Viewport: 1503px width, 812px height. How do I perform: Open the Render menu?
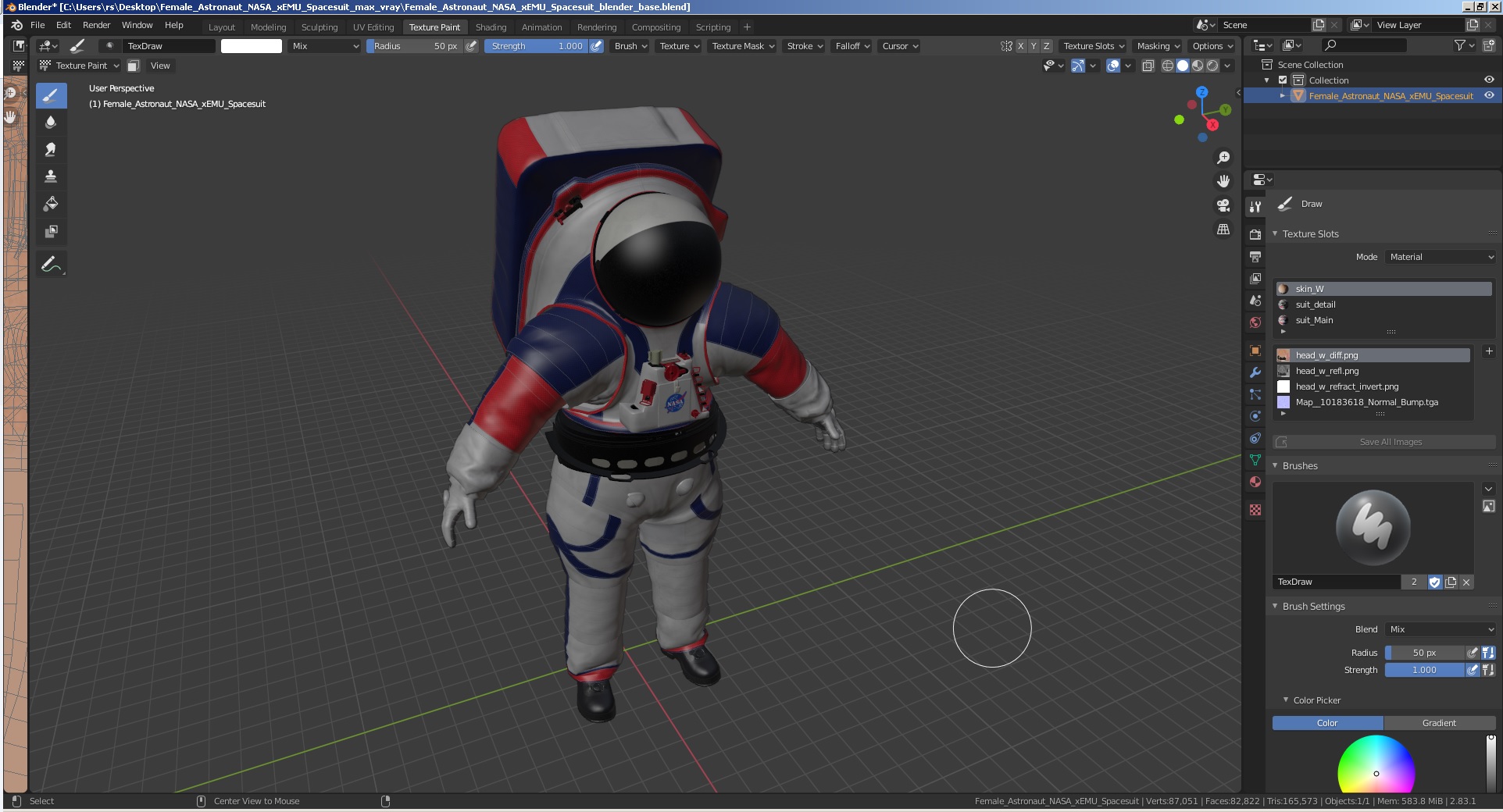click(96, 25)
